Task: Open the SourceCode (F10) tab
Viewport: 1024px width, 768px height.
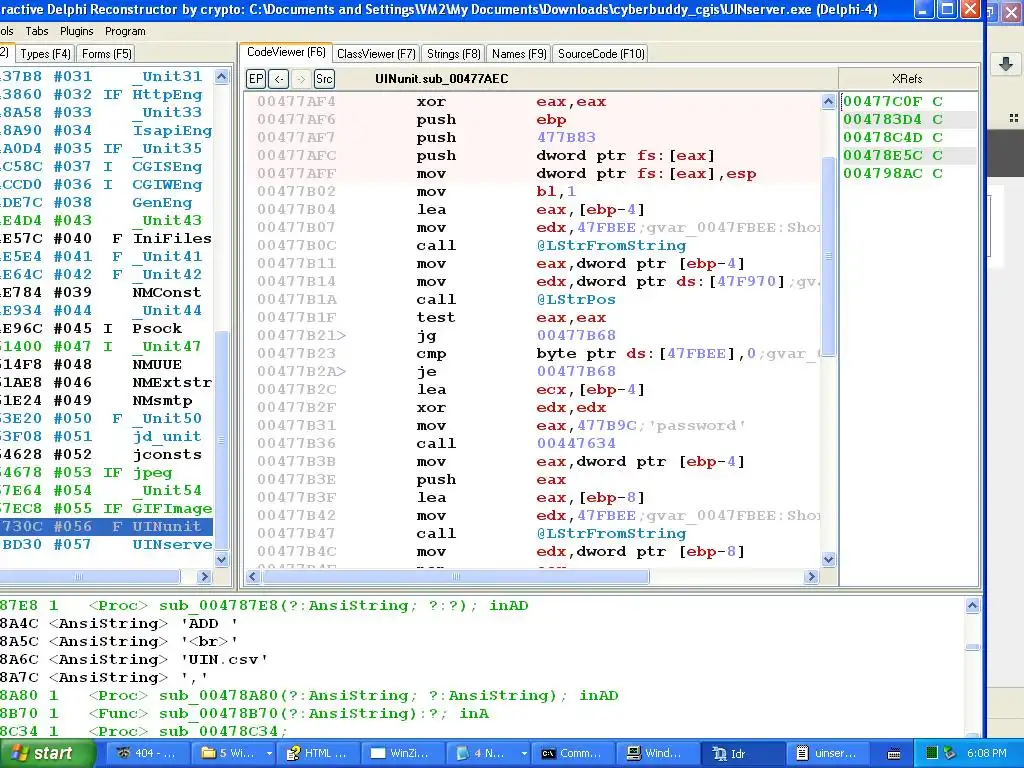Action: click(601, 54)
